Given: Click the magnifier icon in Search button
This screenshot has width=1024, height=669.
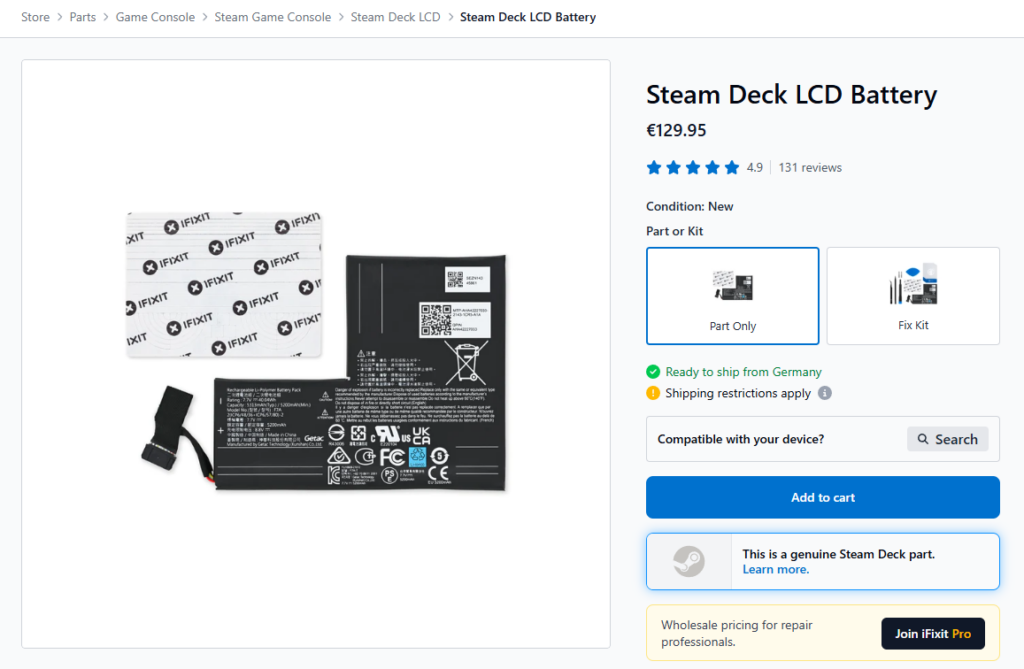Looking at the screenshot, I should tap(923, 439).
